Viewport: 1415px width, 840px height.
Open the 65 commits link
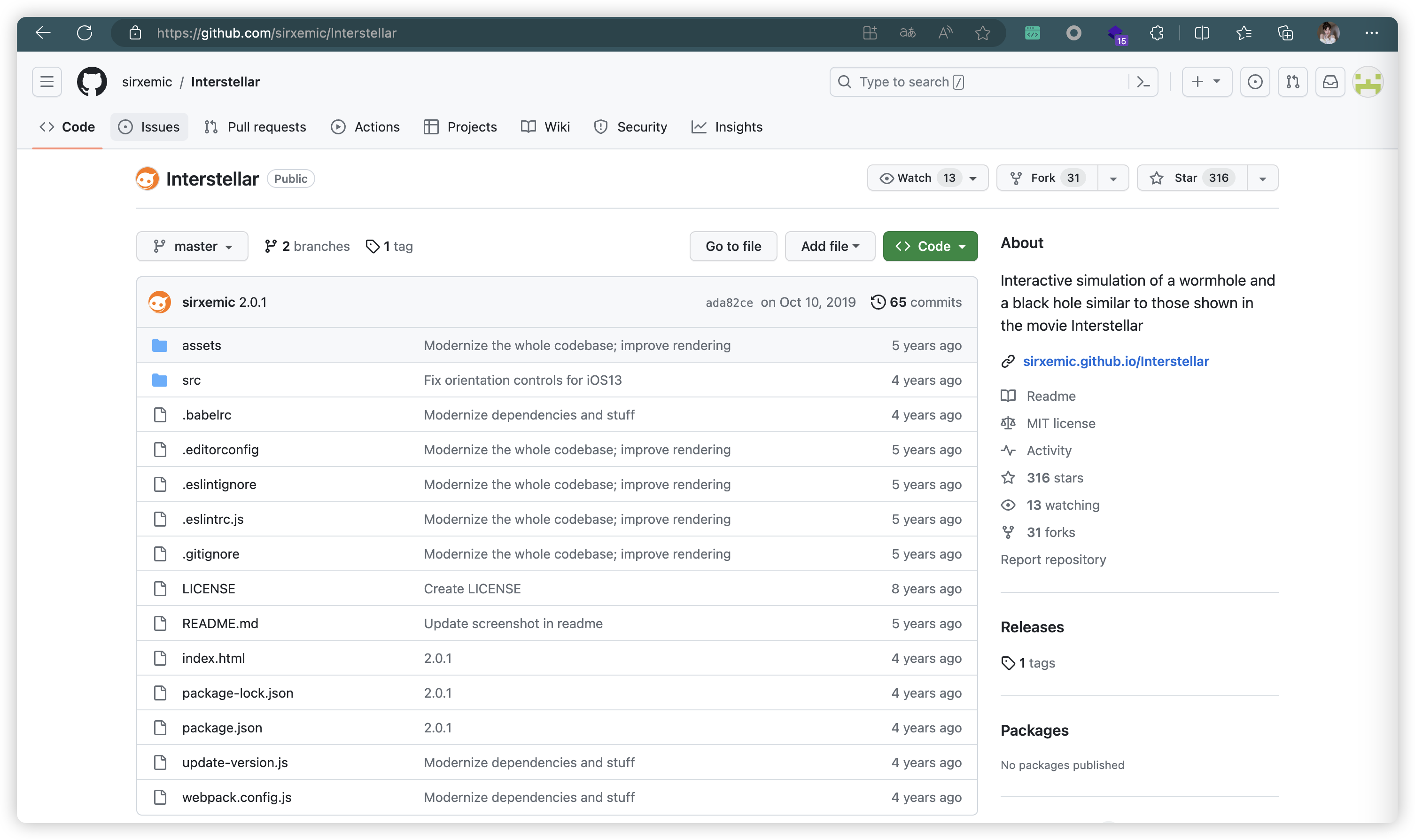tap(917, 302)
